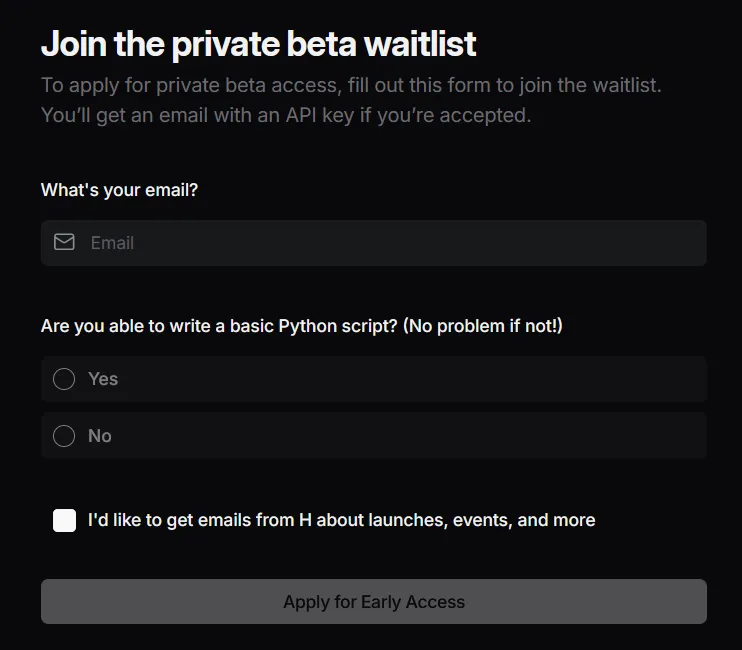This screenshot has height=650, width=742.
Task: Click the "Email" placeholder text
Action: click(x=112, y=243)
